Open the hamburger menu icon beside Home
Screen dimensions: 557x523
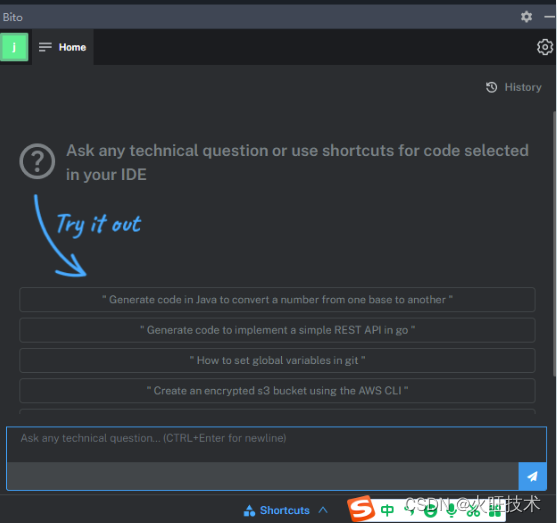coord(45,47)
